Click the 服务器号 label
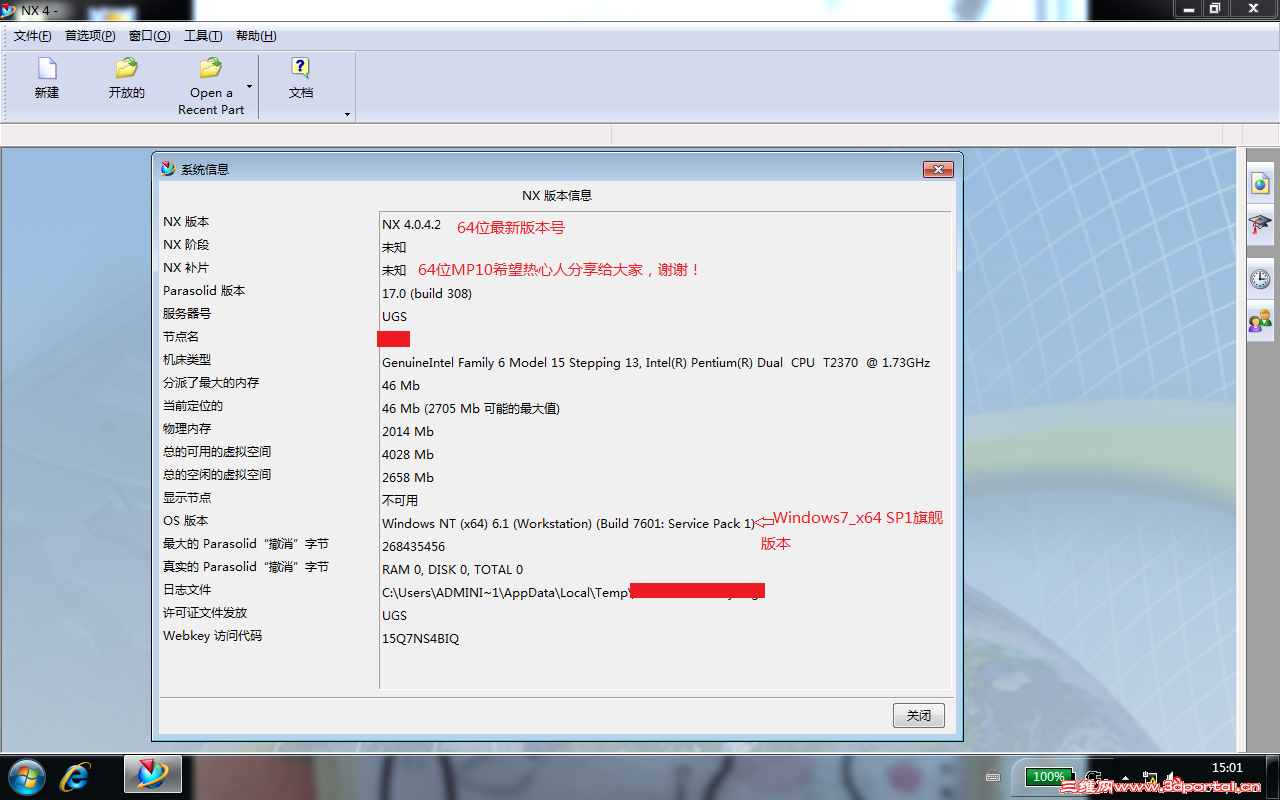1280x800 pixels. 187,314
